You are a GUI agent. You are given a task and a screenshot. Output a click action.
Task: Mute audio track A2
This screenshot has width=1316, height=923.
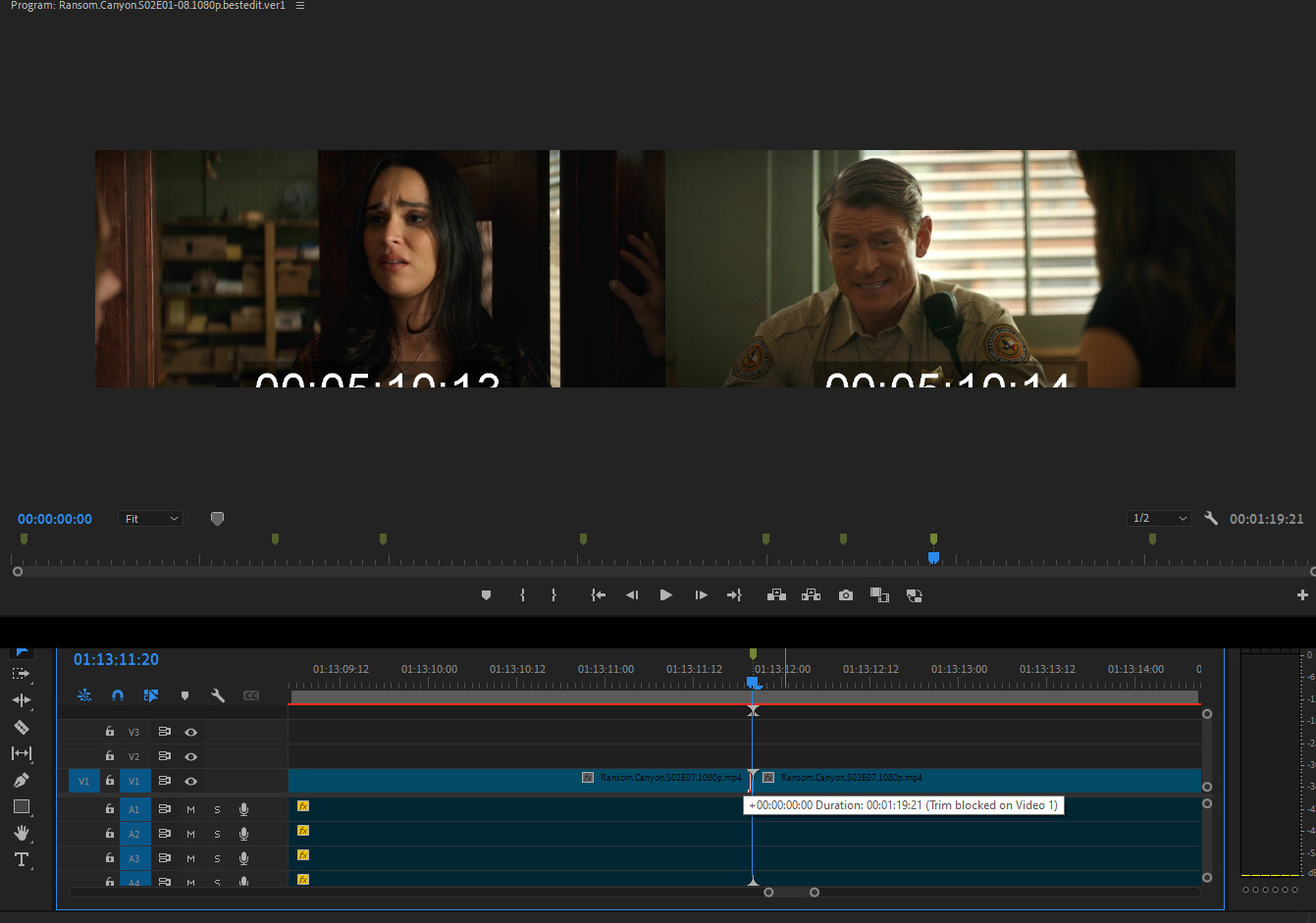point(190,834)
